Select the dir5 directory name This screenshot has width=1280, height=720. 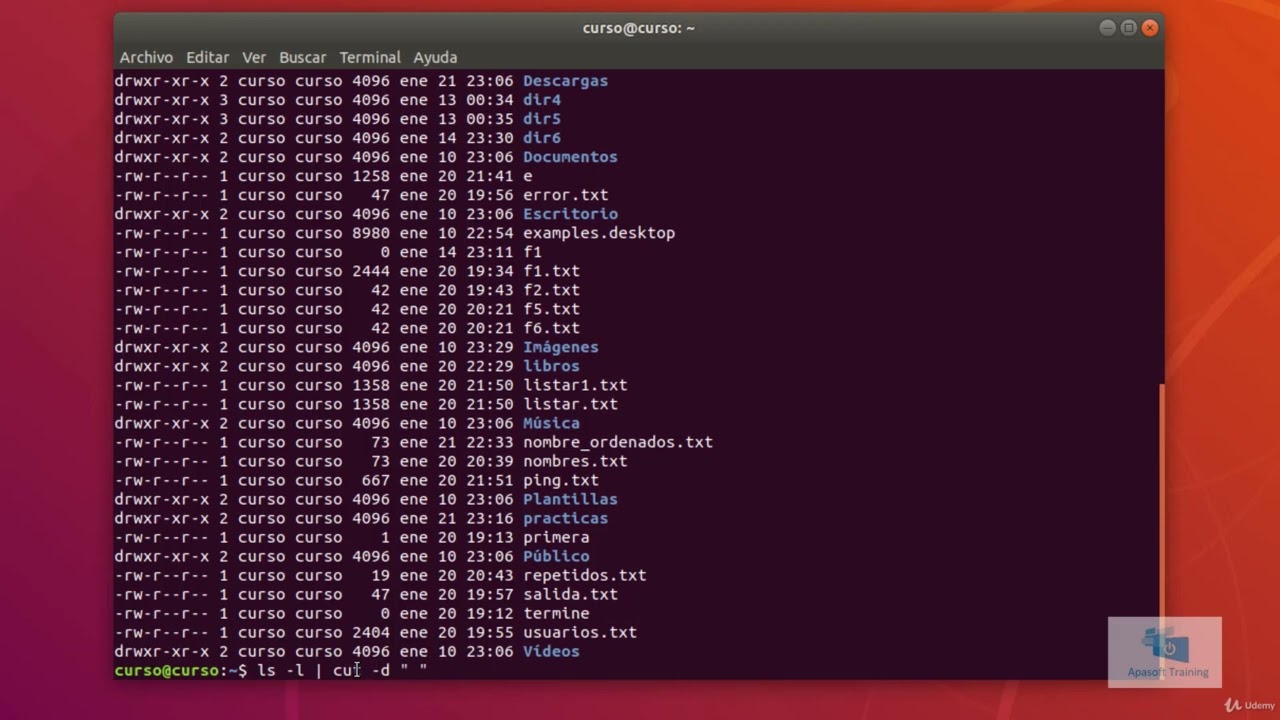pos(542,119)
